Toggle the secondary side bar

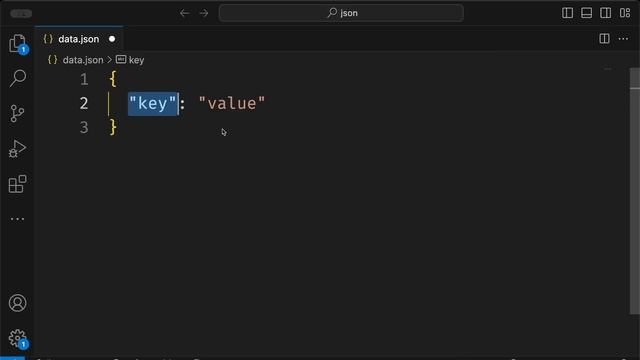coord(606,13)
